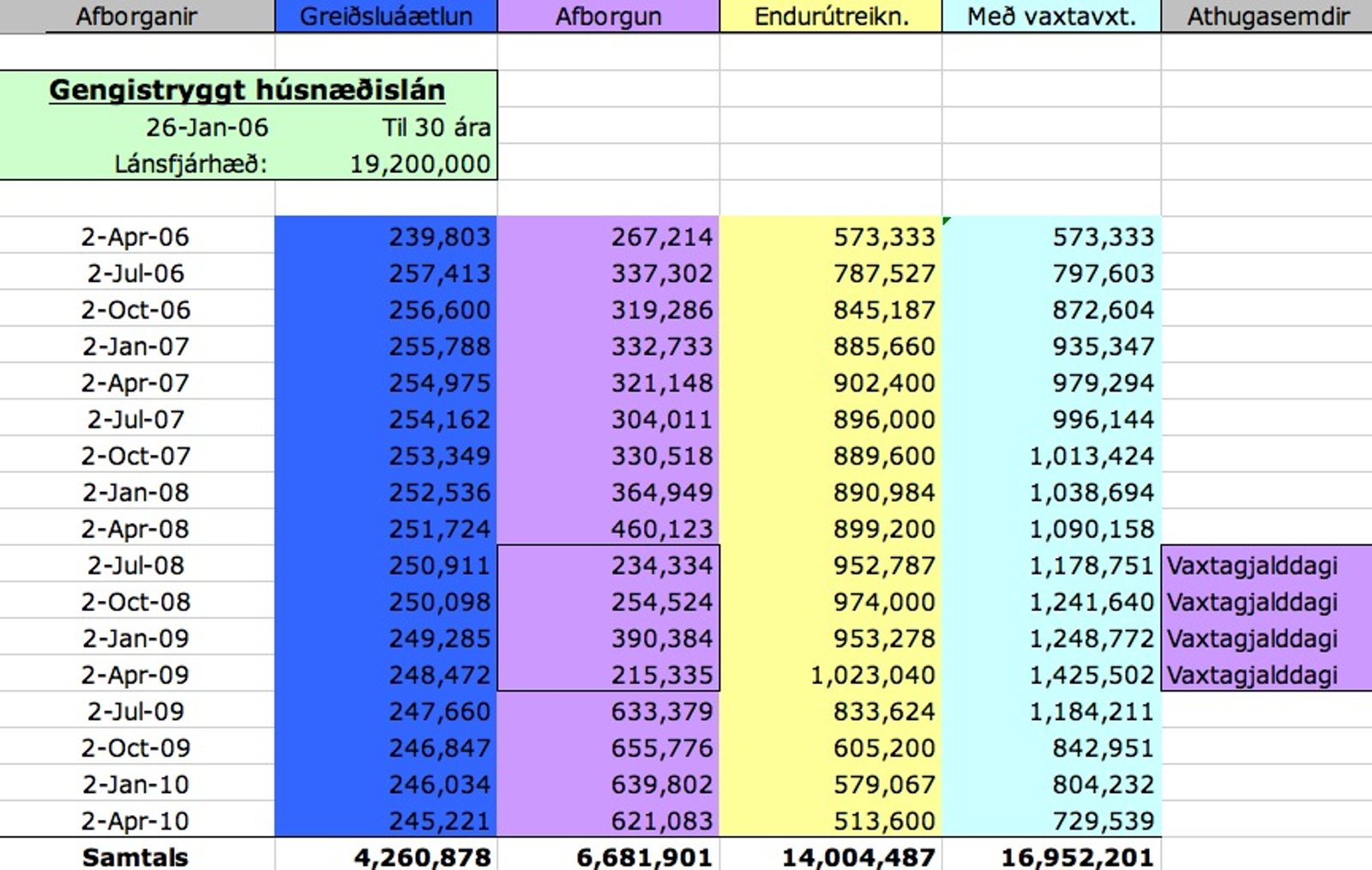Select the Endurútreikn. column header
Viewport: 1372px width, 870px height.
point(831,16)
